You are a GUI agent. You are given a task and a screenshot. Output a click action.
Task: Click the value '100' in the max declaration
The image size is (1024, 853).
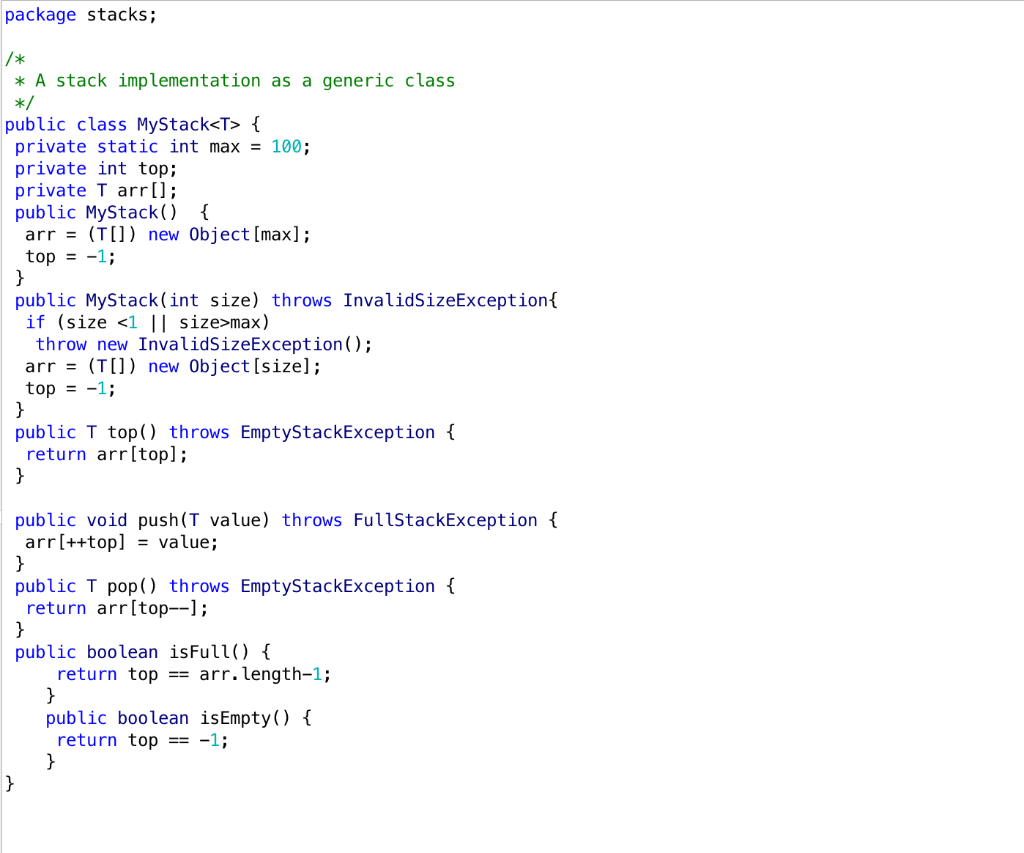287,146
